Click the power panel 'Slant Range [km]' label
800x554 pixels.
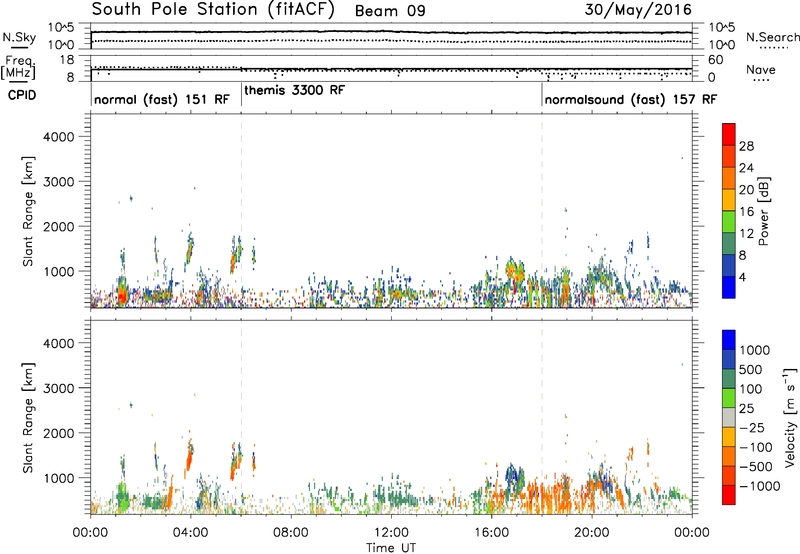(28, 211)
